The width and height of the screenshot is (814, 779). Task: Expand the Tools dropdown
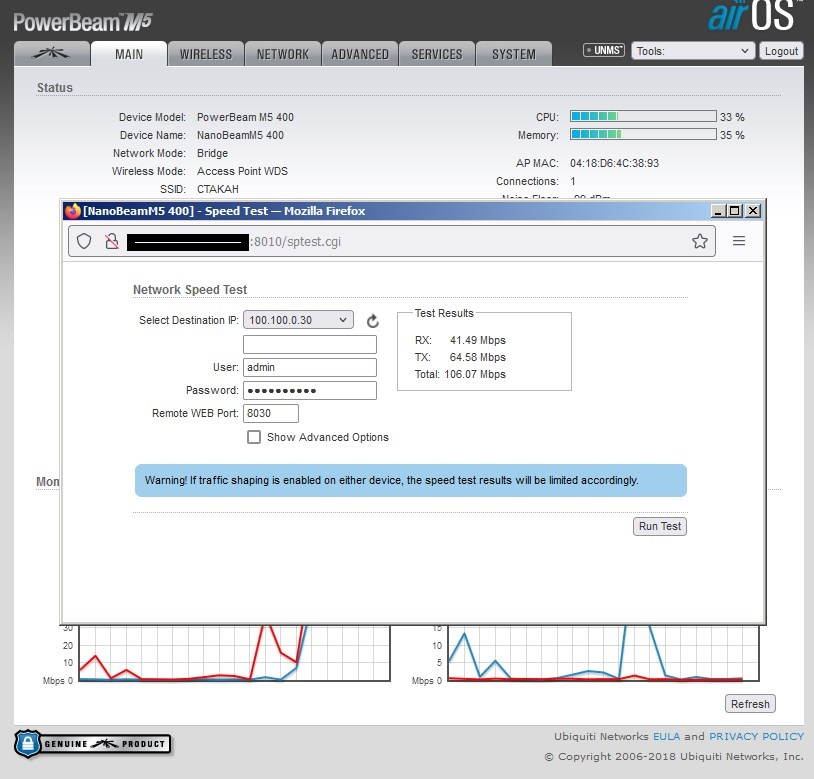tap(693, 51)
